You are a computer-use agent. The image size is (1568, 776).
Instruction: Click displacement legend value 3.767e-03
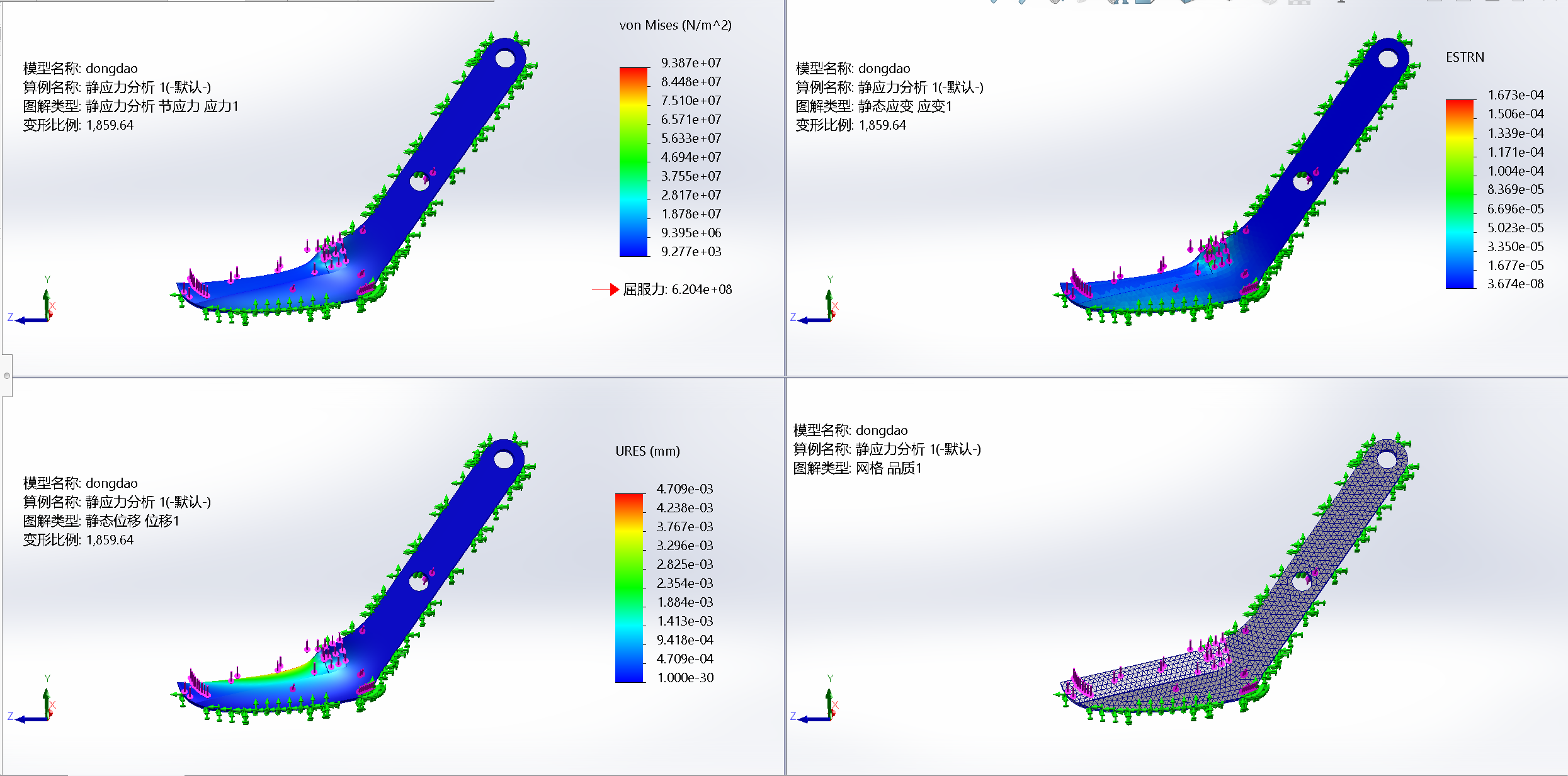685,527
